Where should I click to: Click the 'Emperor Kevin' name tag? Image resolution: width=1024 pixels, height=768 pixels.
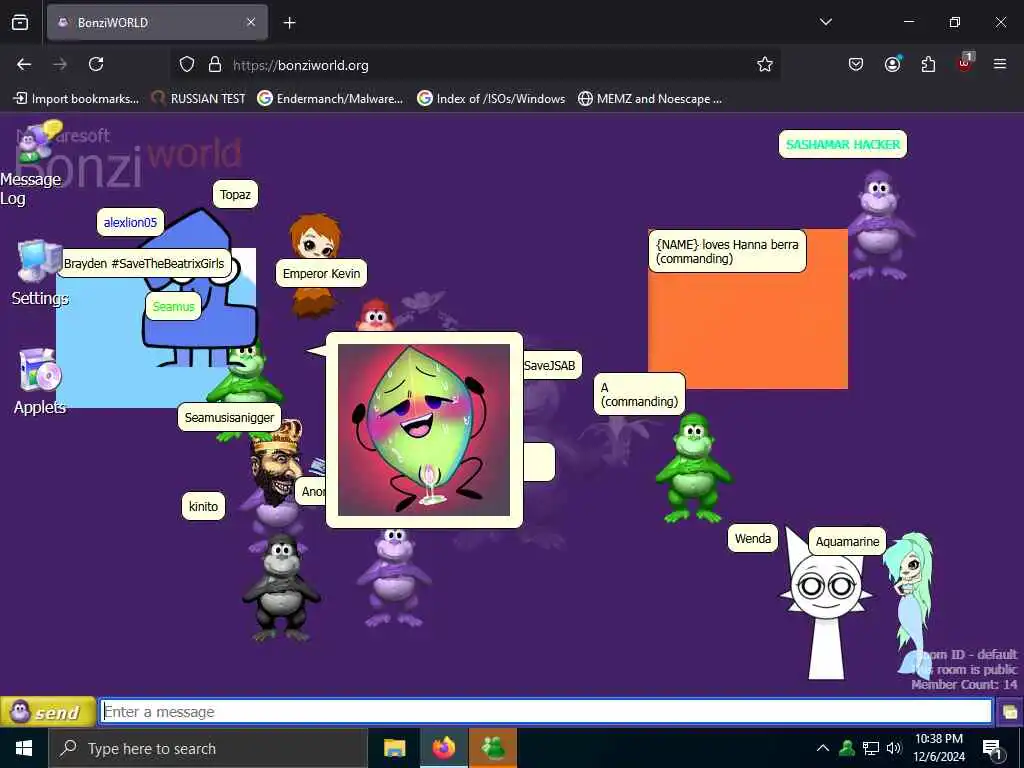pos(321,274)
